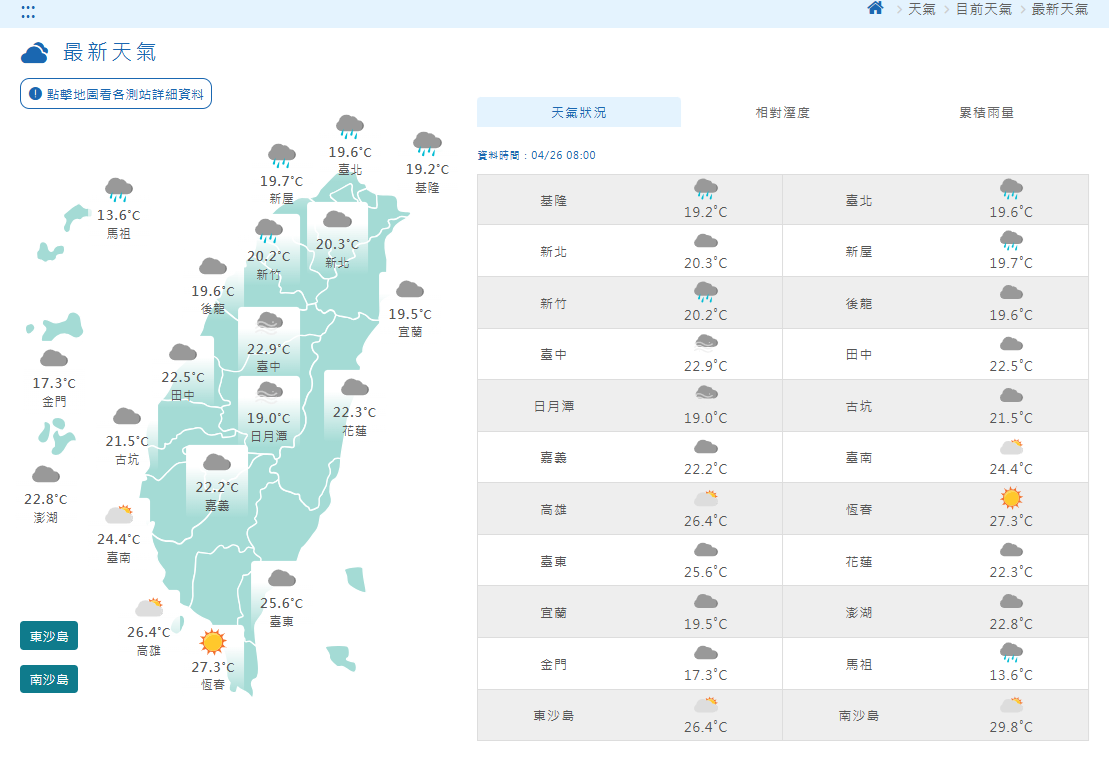Open the 天氣 breadcrumb link

point(921,9)
